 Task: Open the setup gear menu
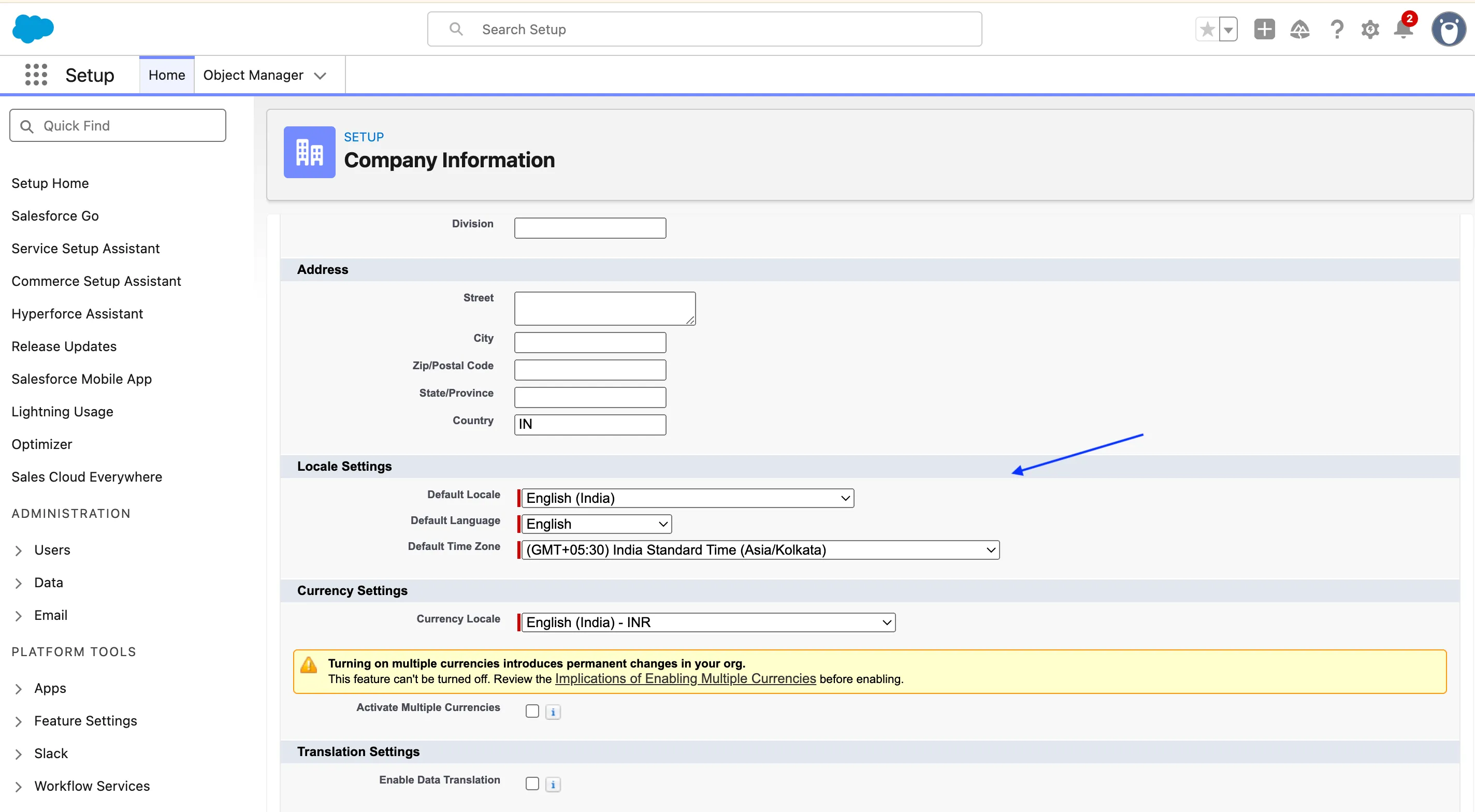click(1370, 29)
